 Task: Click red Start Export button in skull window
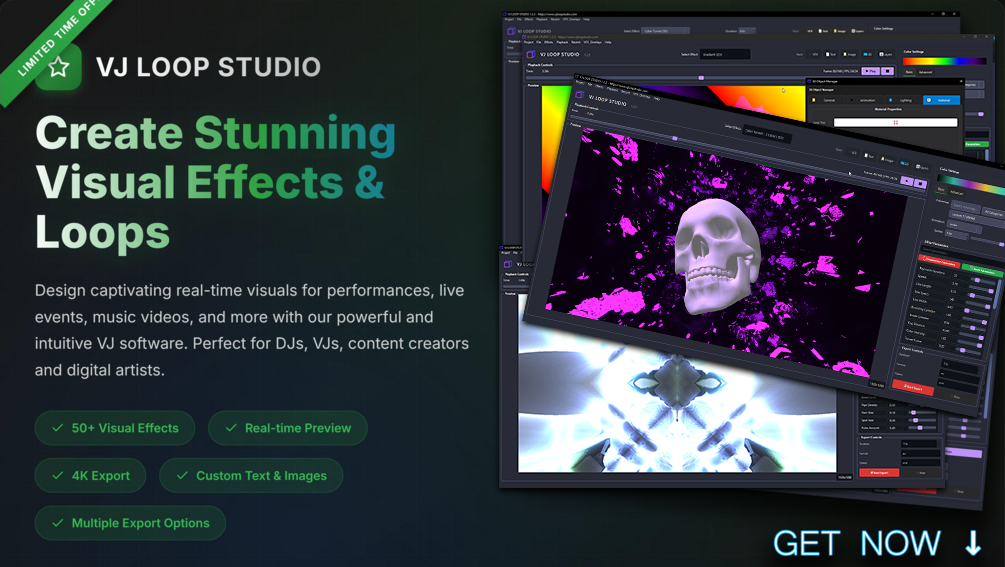[913, 388]
